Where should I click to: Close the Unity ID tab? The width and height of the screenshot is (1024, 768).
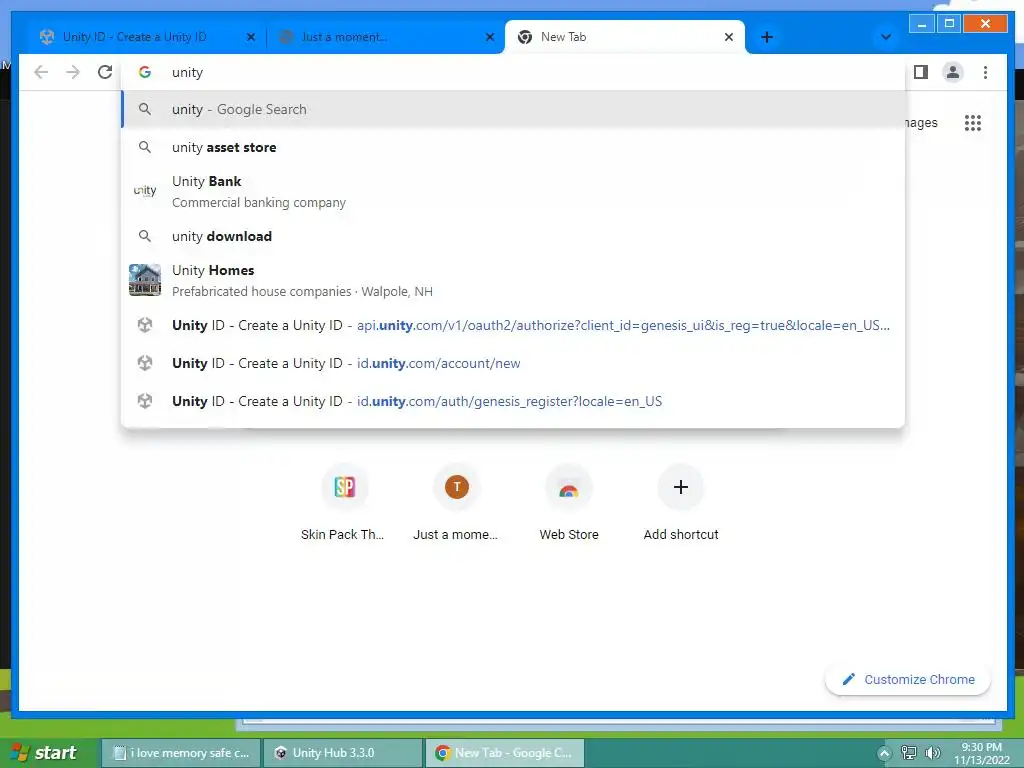click(x=251, y=37)
